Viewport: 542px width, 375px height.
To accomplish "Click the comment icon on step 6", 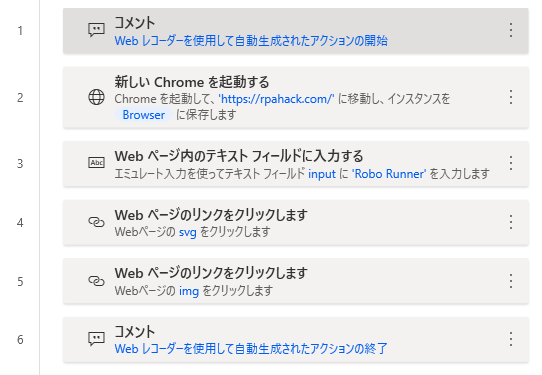I will tap(96, 339).
